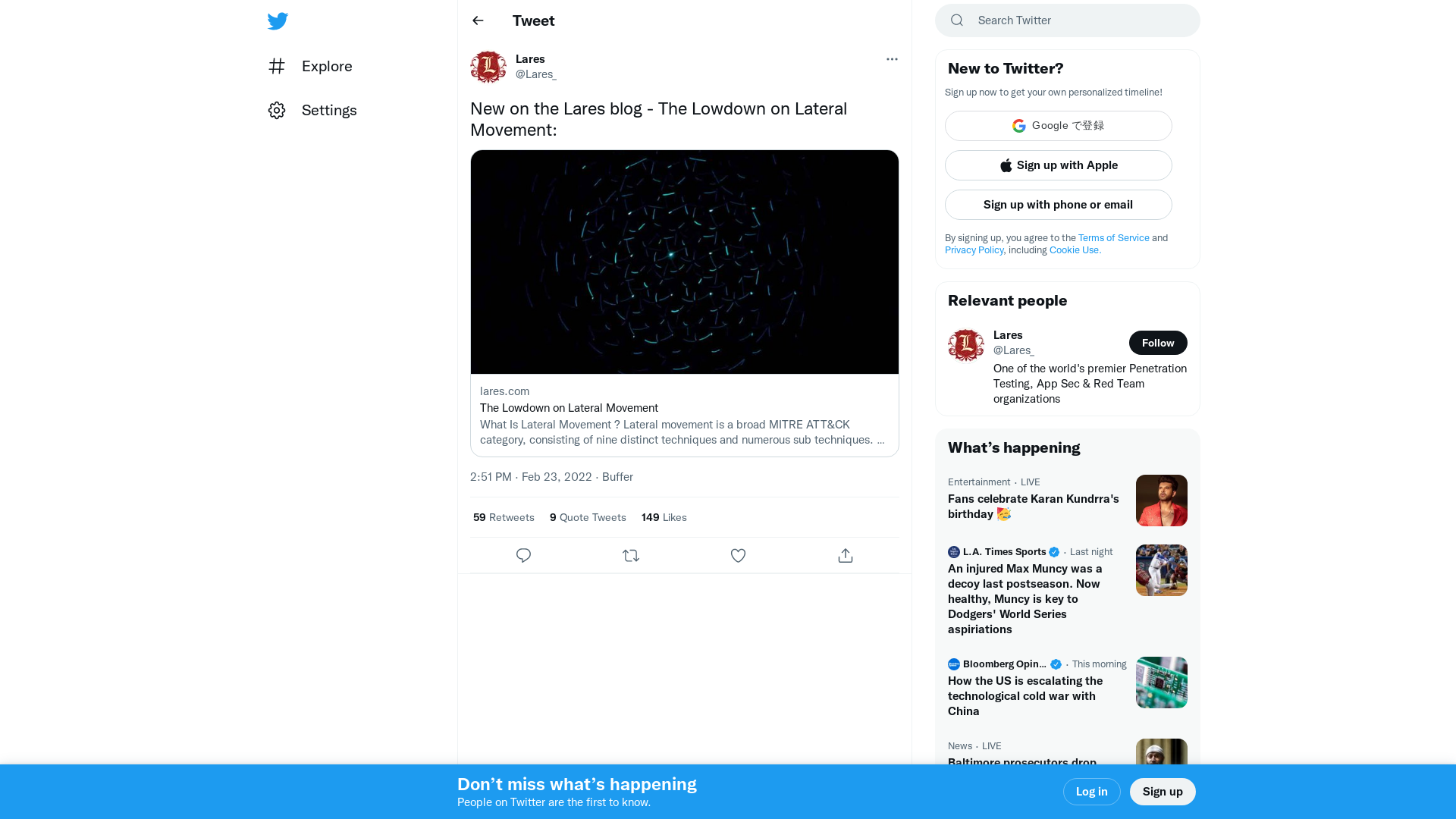Viewport: 1456px width, 819px height.
Task: Click the circuit board story thumbnail
Action: click(1162, 682)
